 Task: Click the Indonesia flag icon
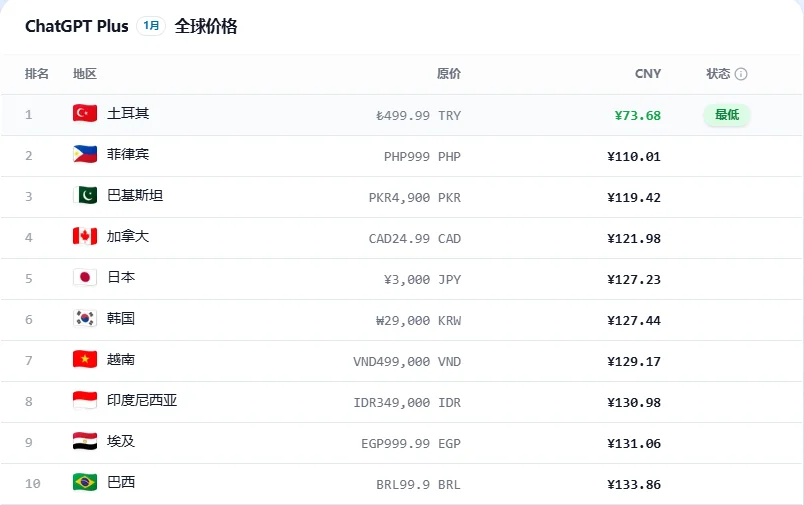point(85,400)
